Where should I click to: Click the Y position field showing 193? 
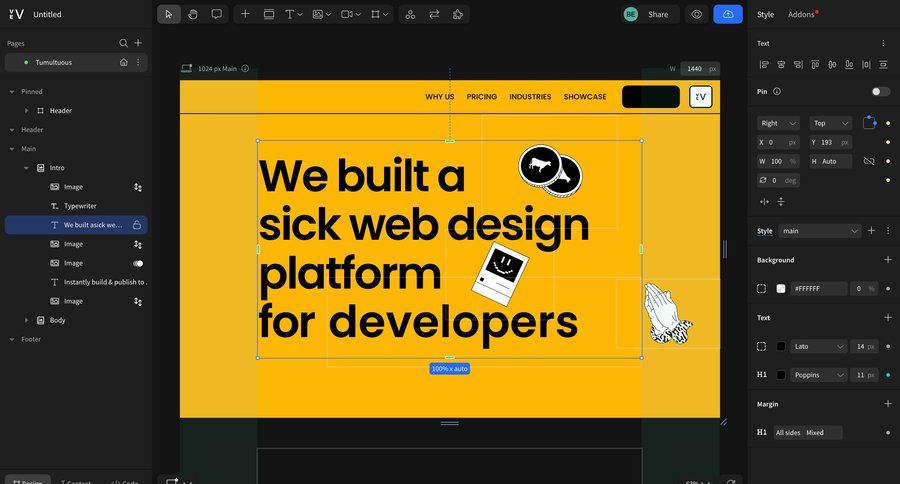click(831, 142)
